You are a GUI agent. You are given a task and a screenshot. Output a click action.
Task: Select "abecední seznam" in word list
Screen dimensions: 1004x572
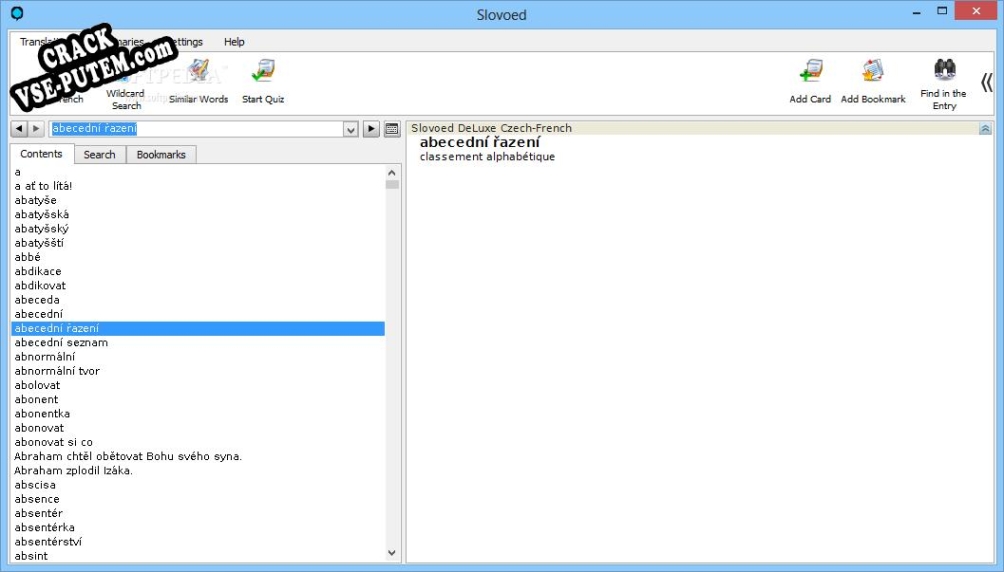(61, 343)
